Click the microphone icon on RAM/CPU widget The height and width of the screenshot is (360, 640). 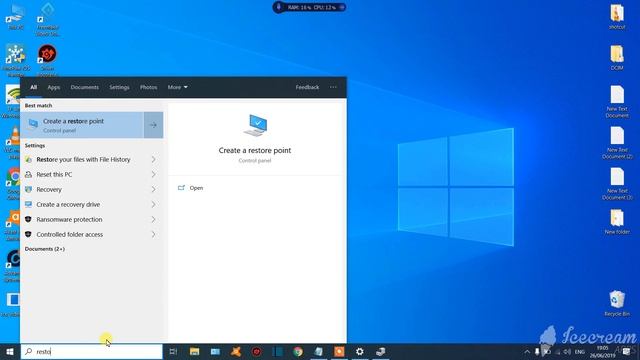279,7
